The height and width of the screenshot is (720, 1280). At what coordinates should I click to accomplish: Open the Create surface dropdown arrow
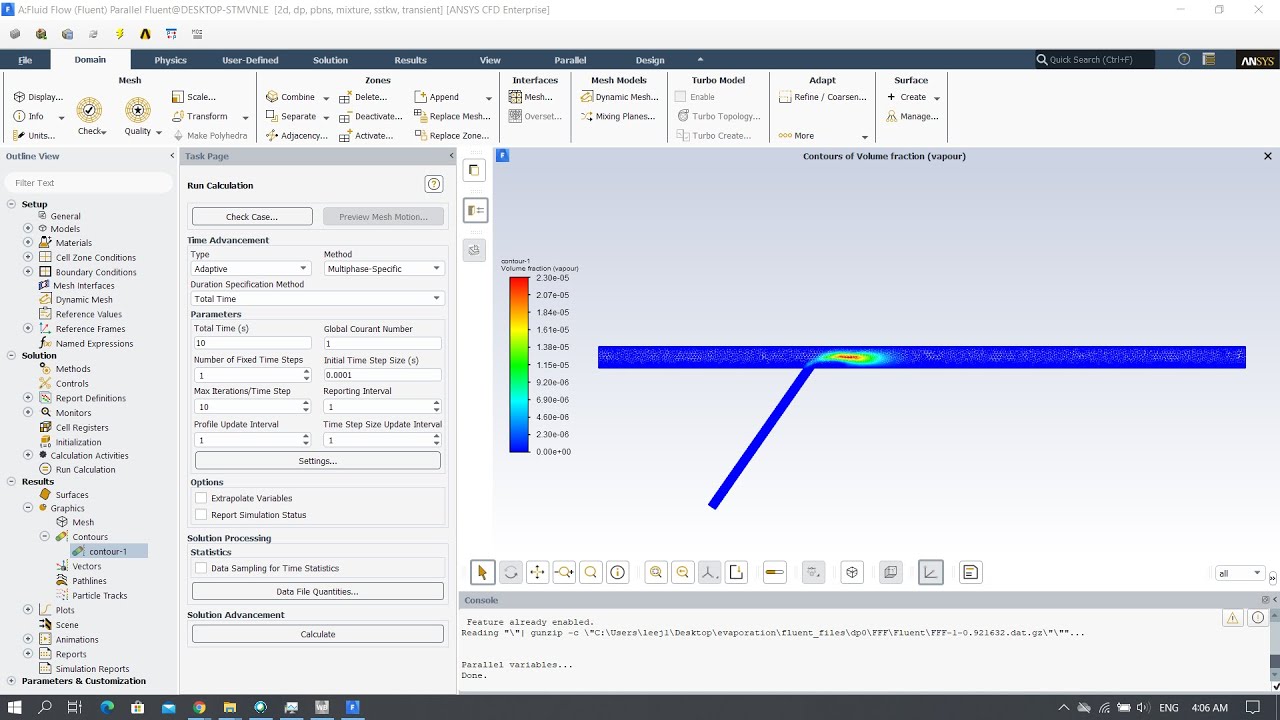point(937,98)
